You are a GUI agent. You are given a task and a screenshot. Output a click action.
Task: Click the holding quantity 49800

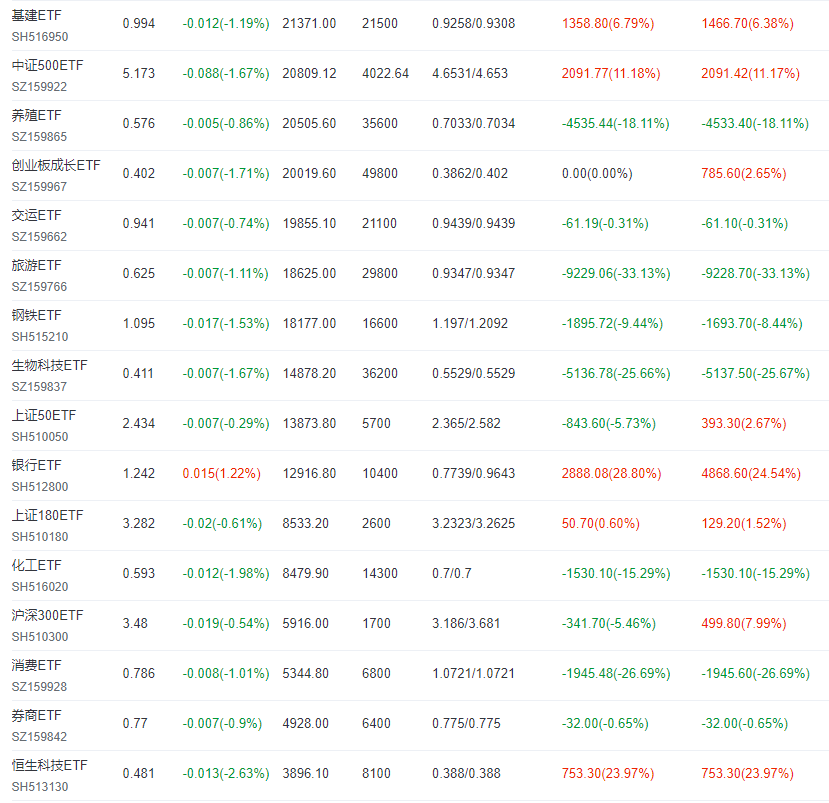coord(380,174)
